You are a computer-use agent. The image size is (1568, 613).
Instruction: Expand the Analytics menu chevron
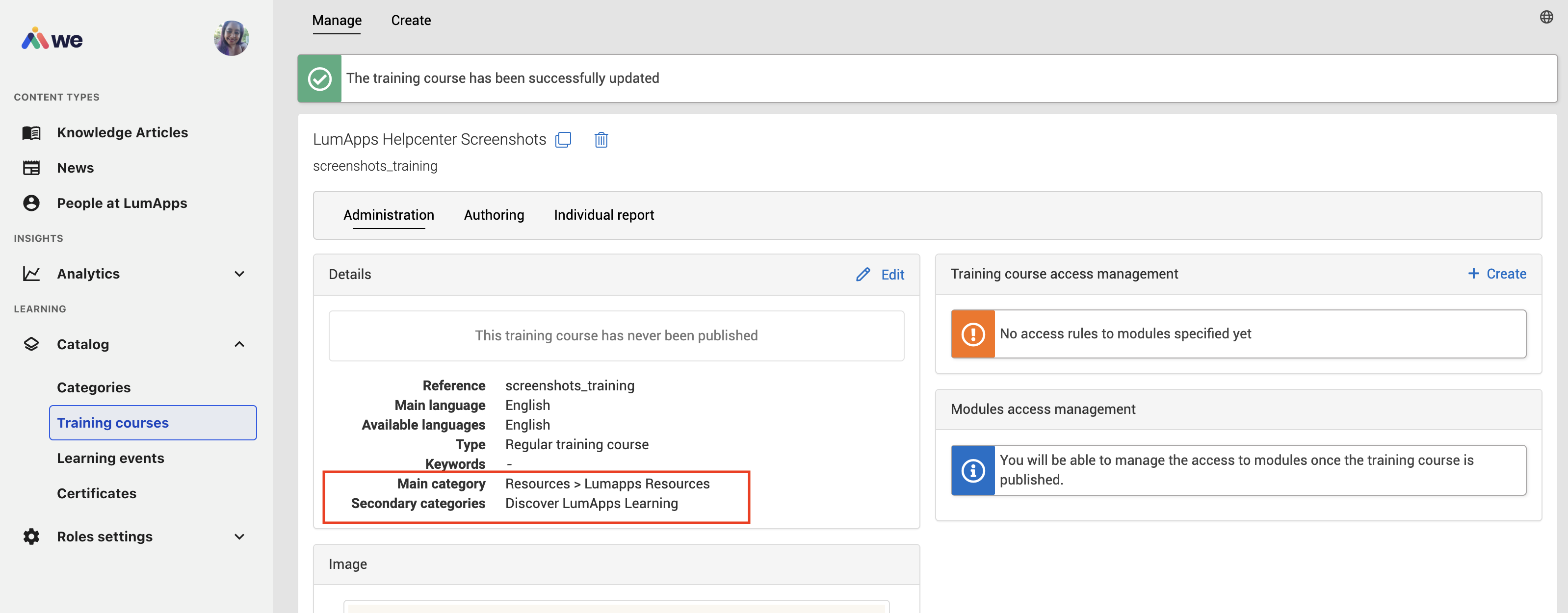[239, 274]
